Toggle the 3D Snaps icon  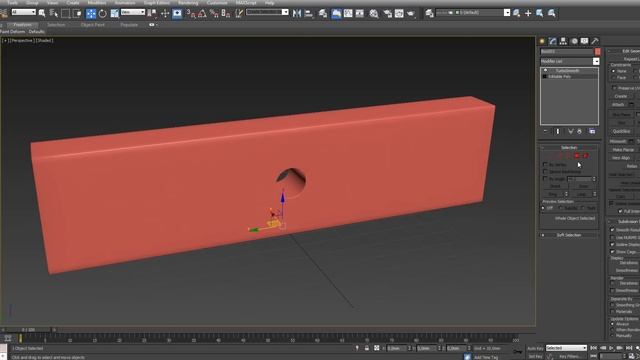click(191, 13)
